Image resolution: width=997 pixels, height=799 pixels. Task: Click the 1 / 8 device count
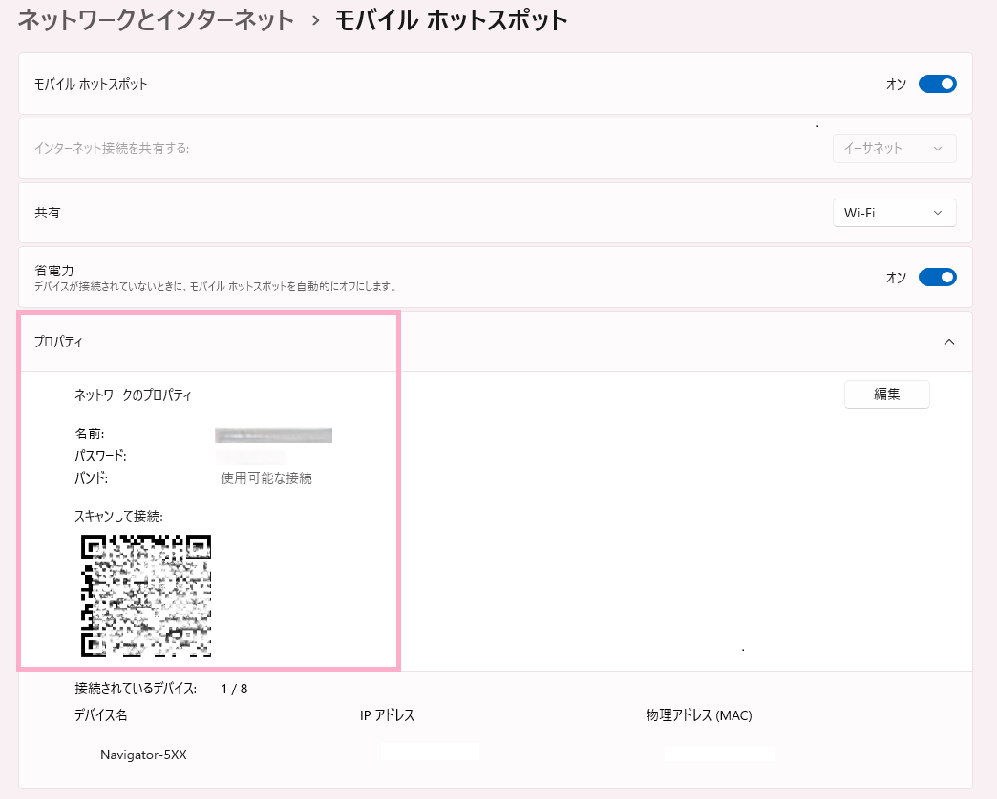pyautogui.click(x=234, y=689)
